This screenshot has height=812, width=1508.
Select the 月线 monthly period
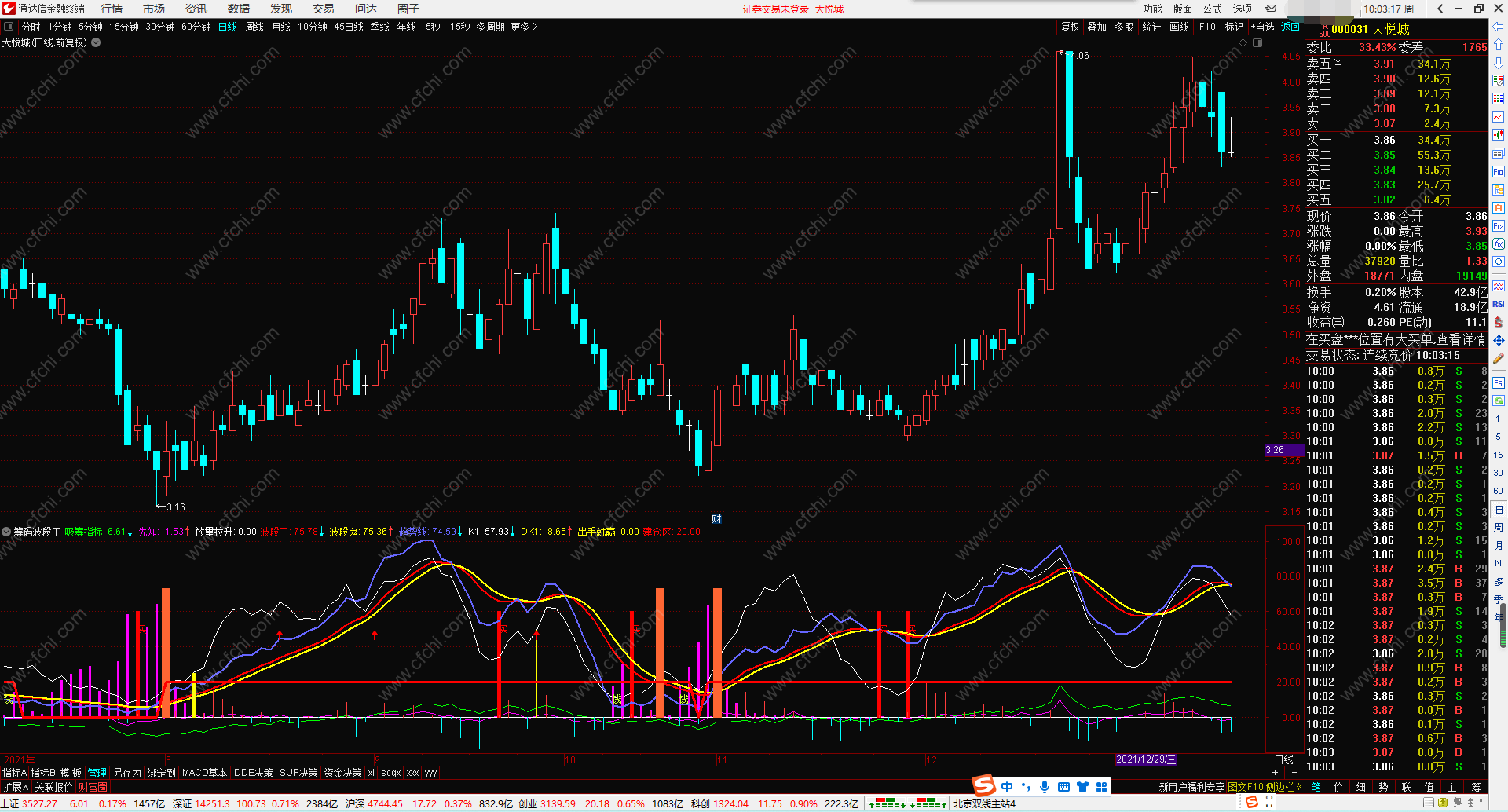click(281, 27)
